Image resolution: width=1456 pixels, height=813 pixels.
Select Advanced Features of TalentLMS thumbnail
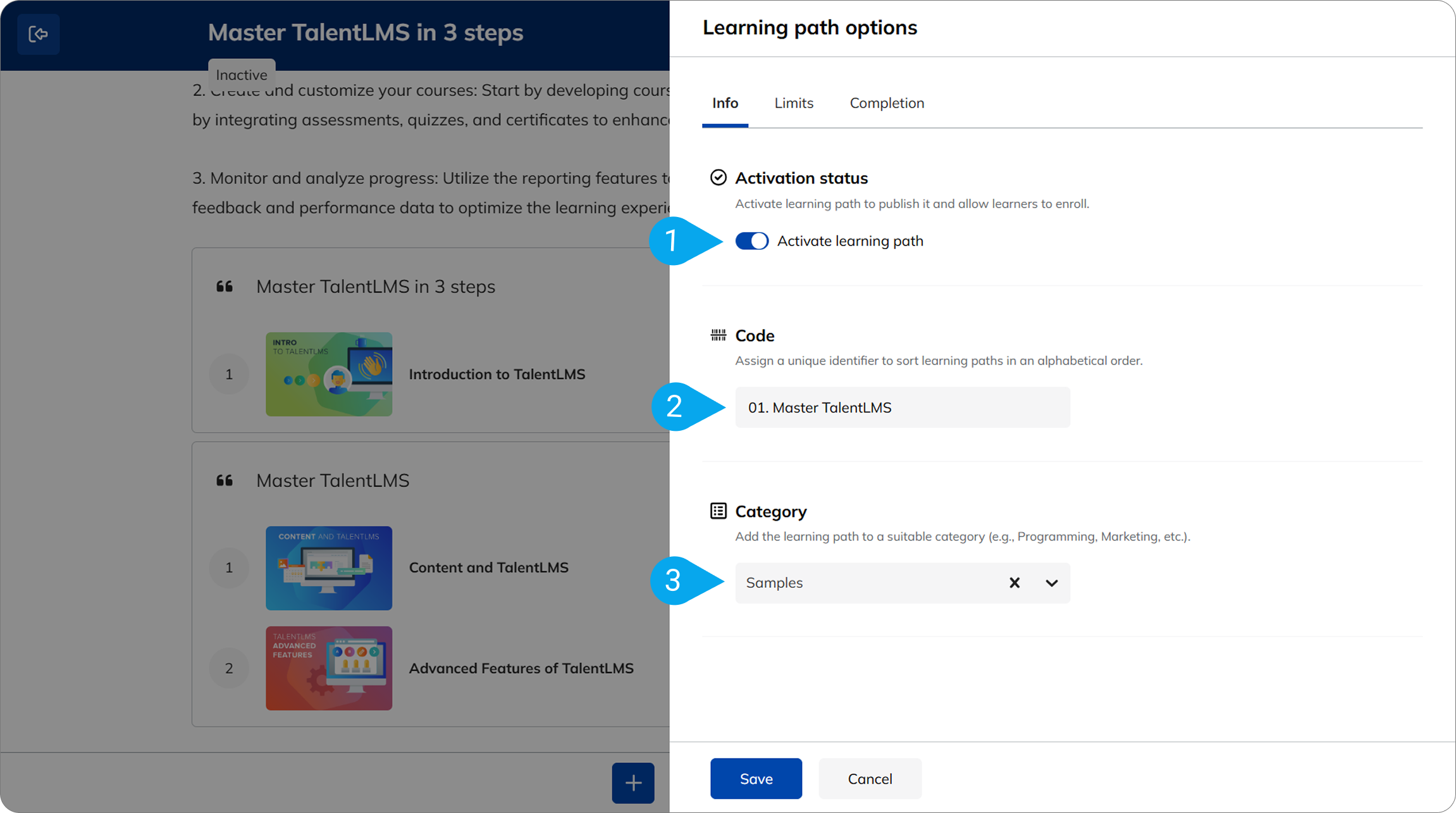pyautogui.click(x=329, y=668)
